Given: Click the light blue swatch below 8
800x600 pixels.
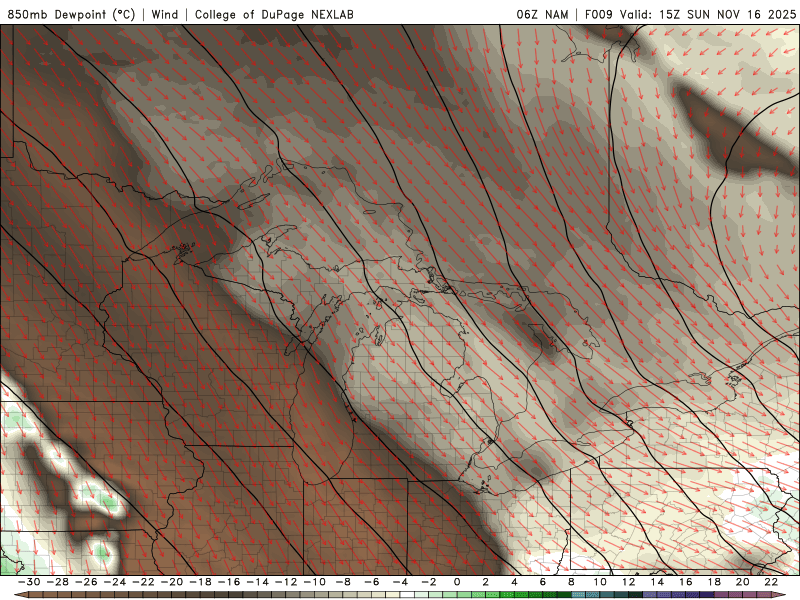Looking at the screenshot, I should [x=578, y=595].
